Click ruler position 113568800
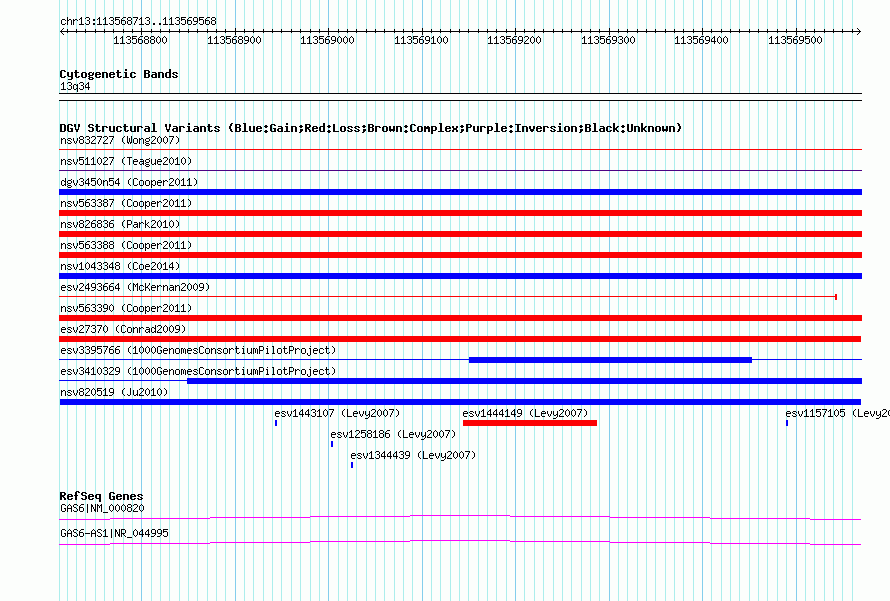 140,40
